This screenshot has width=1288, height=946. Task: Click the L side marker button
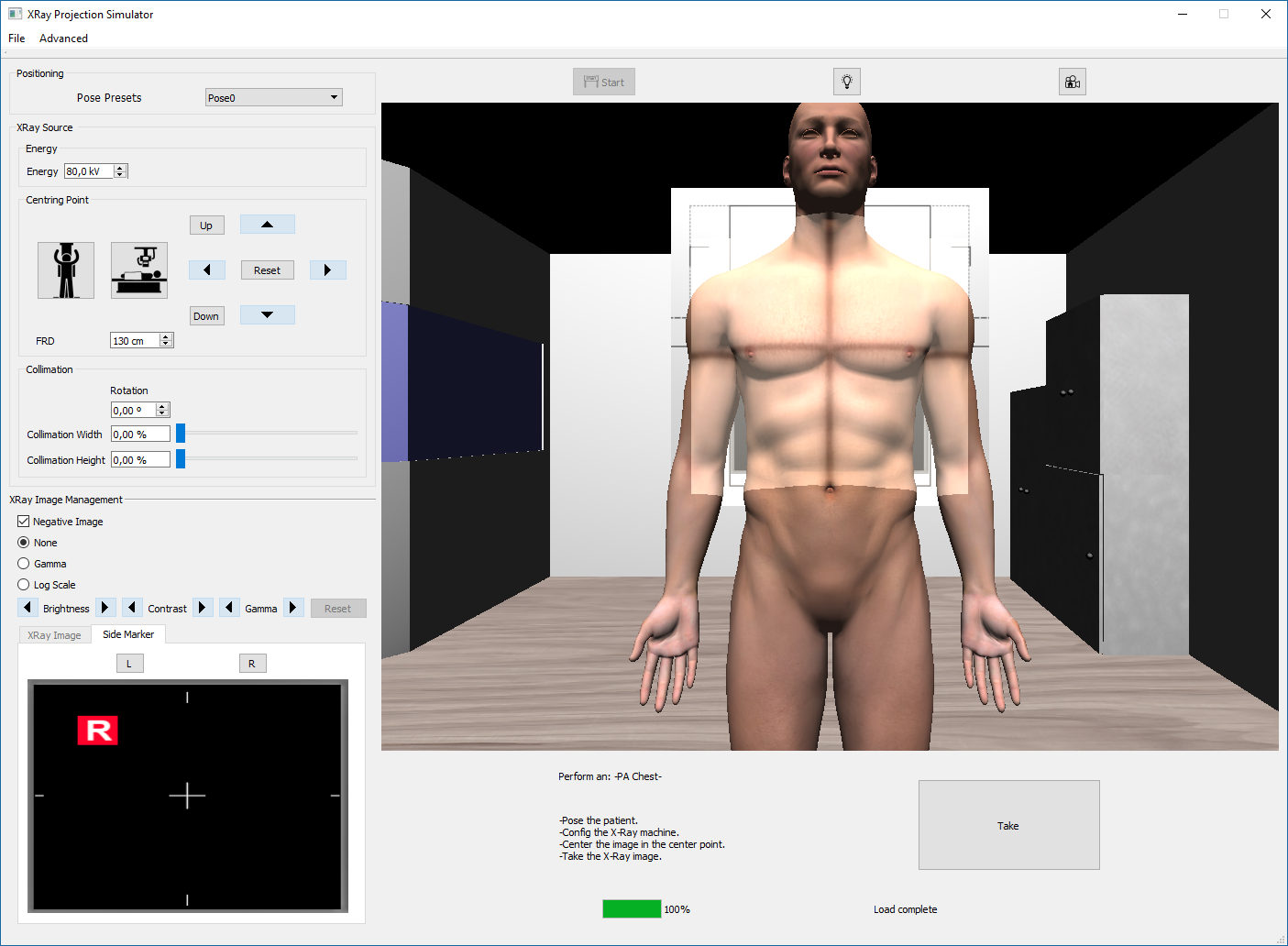[x=129, y=664]
